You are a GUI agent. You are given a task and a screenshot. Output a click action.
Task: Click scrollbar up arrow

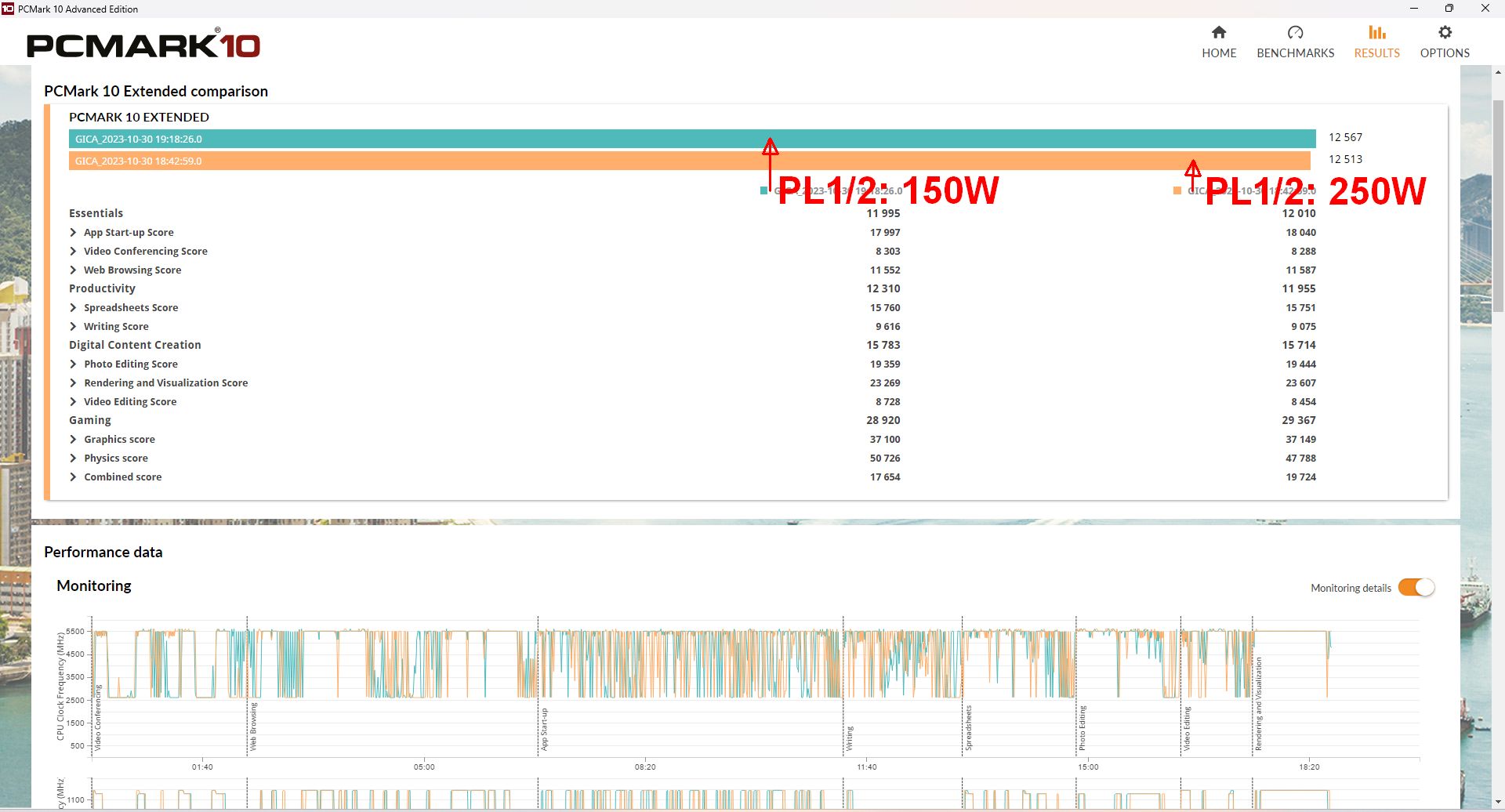pyautogui.click(x=1498, y=73)
